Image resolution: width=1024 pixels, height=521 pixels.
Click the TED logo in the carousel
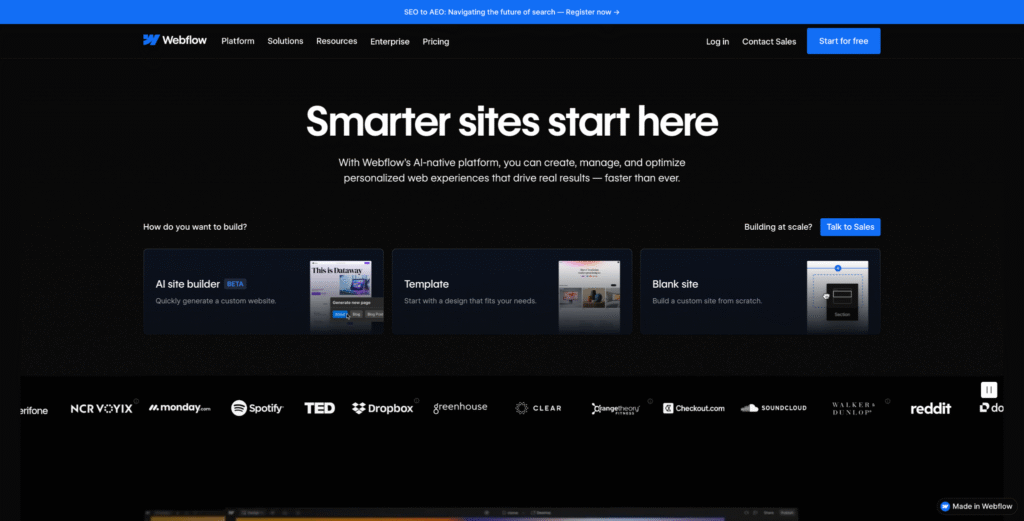(x=319, y=408)
